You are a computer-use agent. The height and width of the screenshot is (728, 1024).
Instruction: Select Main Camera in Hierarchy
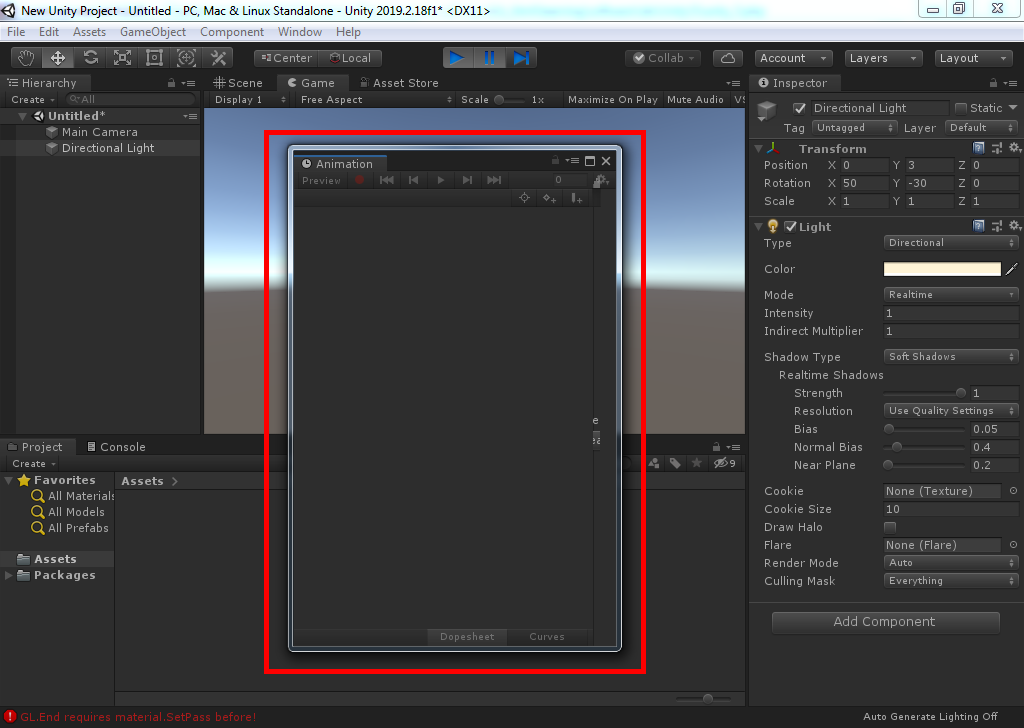(99, 132)
